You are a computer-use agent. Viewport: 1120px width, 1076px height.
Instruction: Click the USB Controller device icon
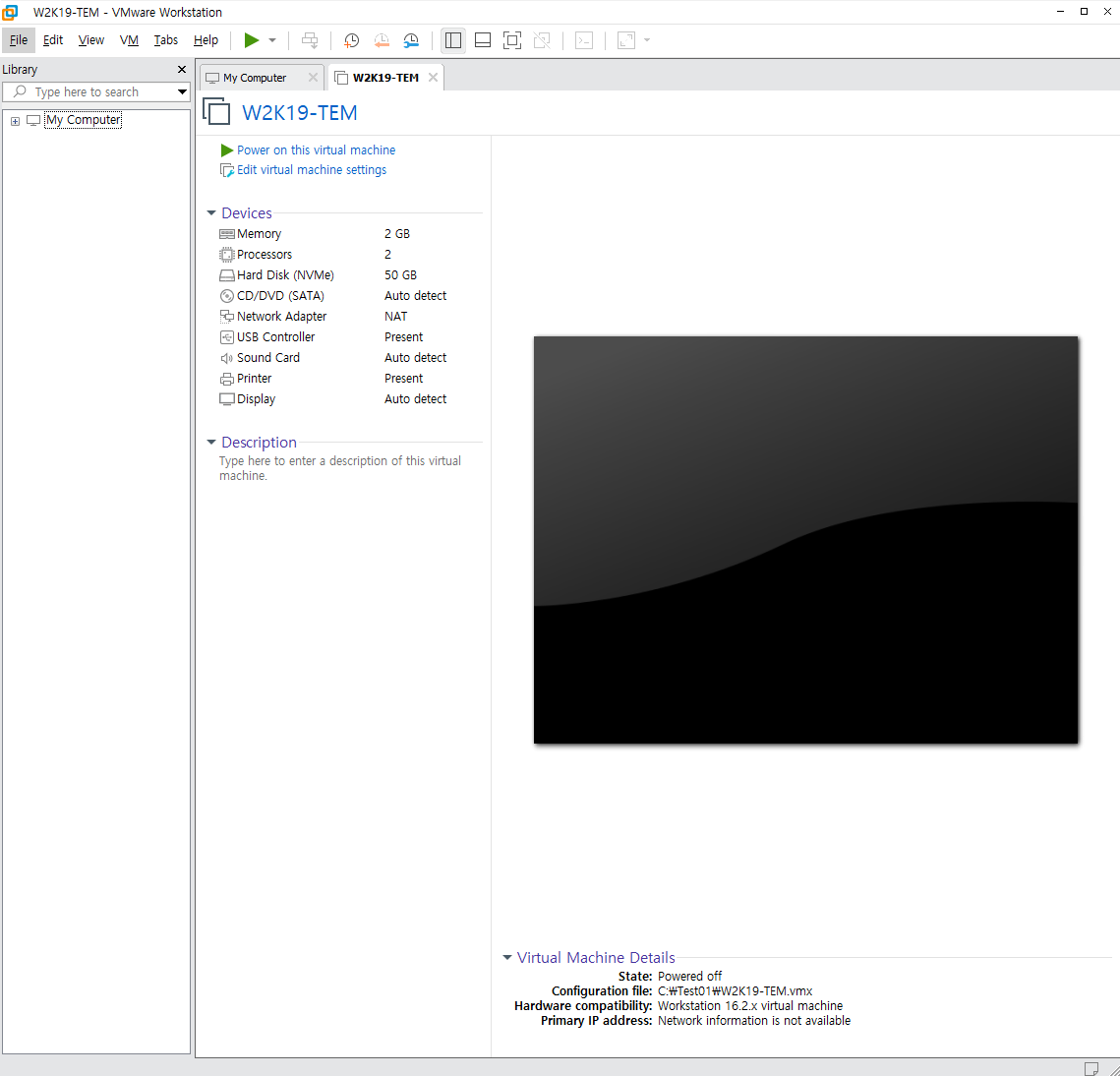[226, 337]
